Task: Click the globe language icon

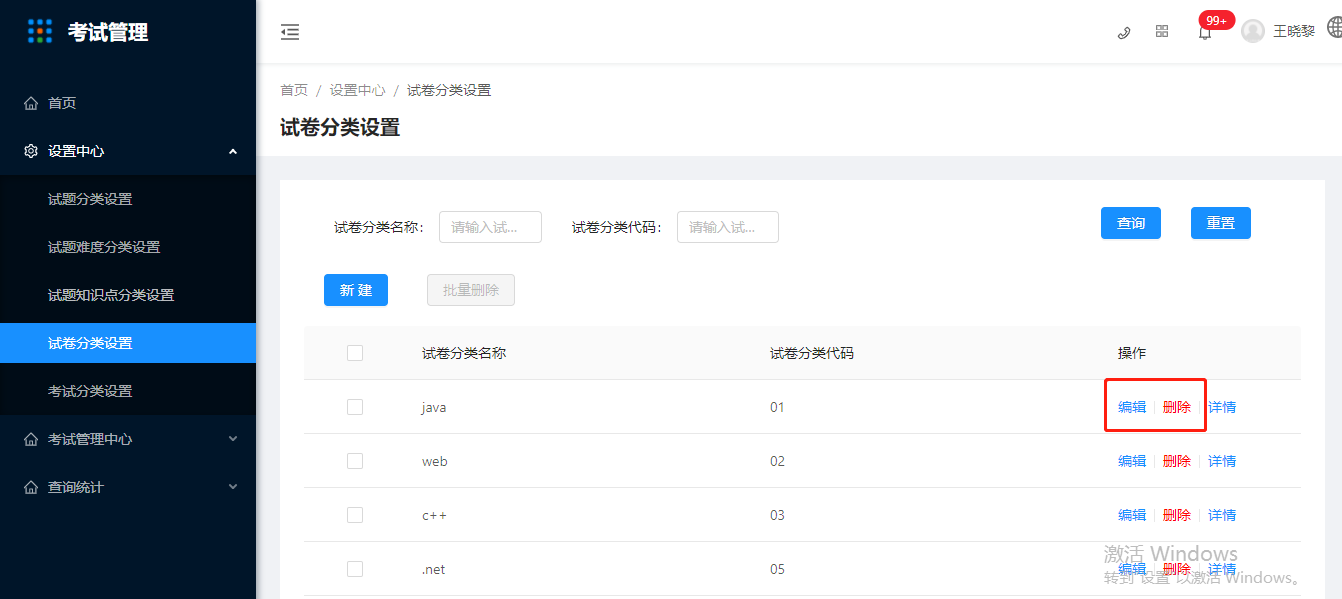Action: pos(1334,27)
